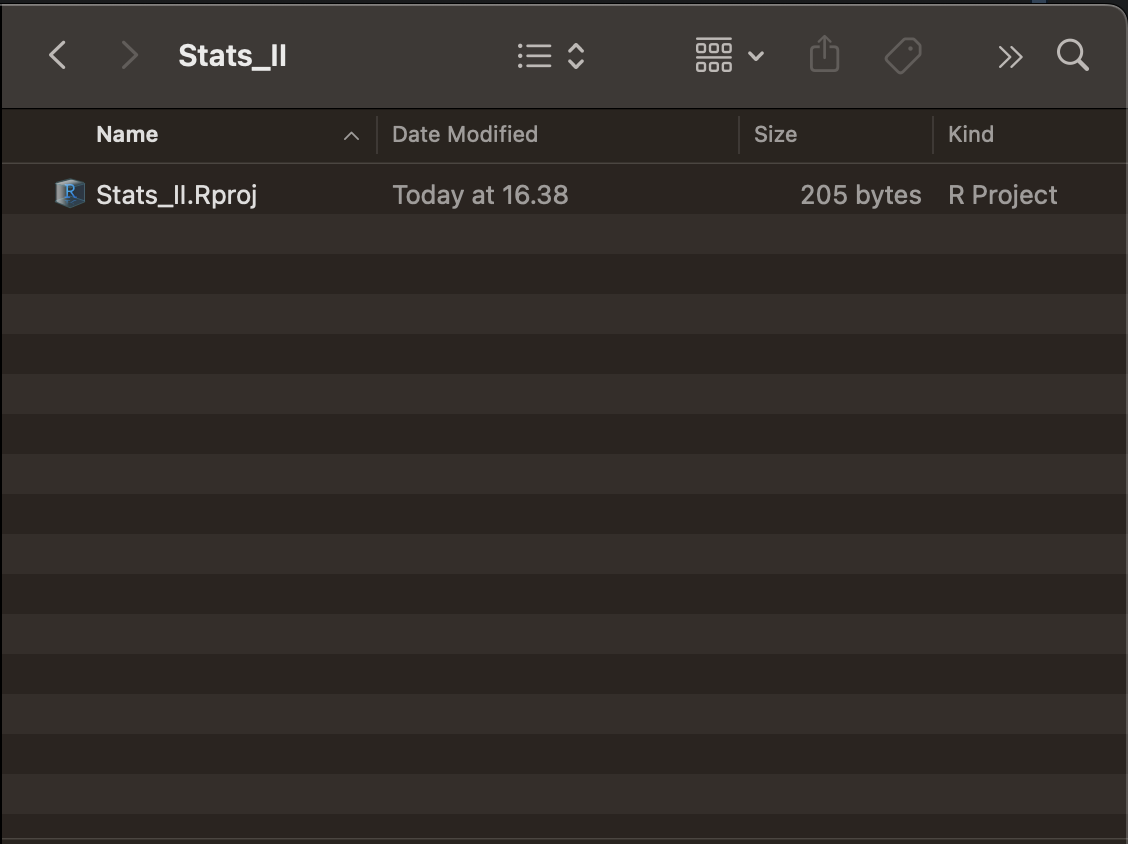
Task: Reverse sort order with the caret indicator
Action: point(351,135)
